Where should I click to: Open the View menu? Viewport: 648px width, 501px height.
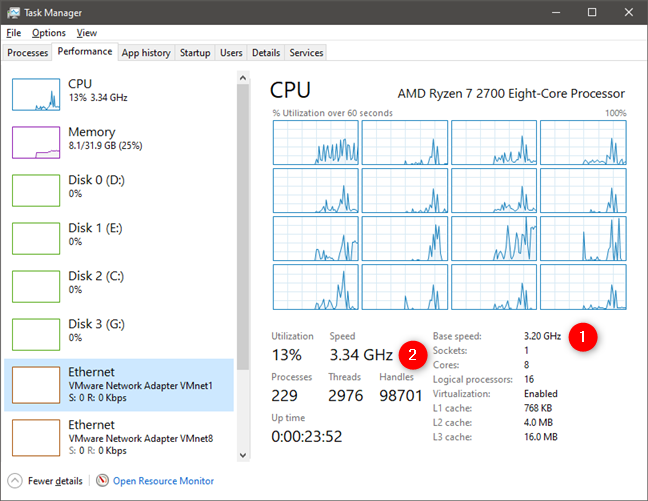[x=86, y=33]
